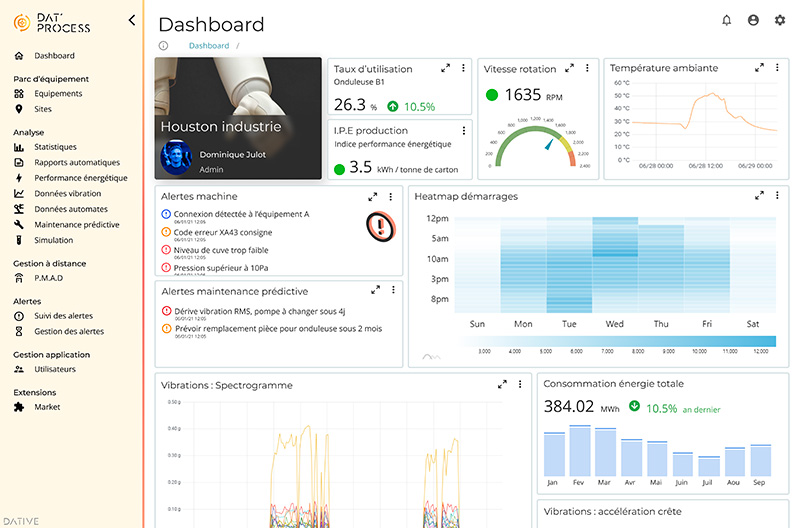This screenshot has height=528, width=800.
Task: Expand the Heatmap démarrages widget
Action: (x=759, y=195)
